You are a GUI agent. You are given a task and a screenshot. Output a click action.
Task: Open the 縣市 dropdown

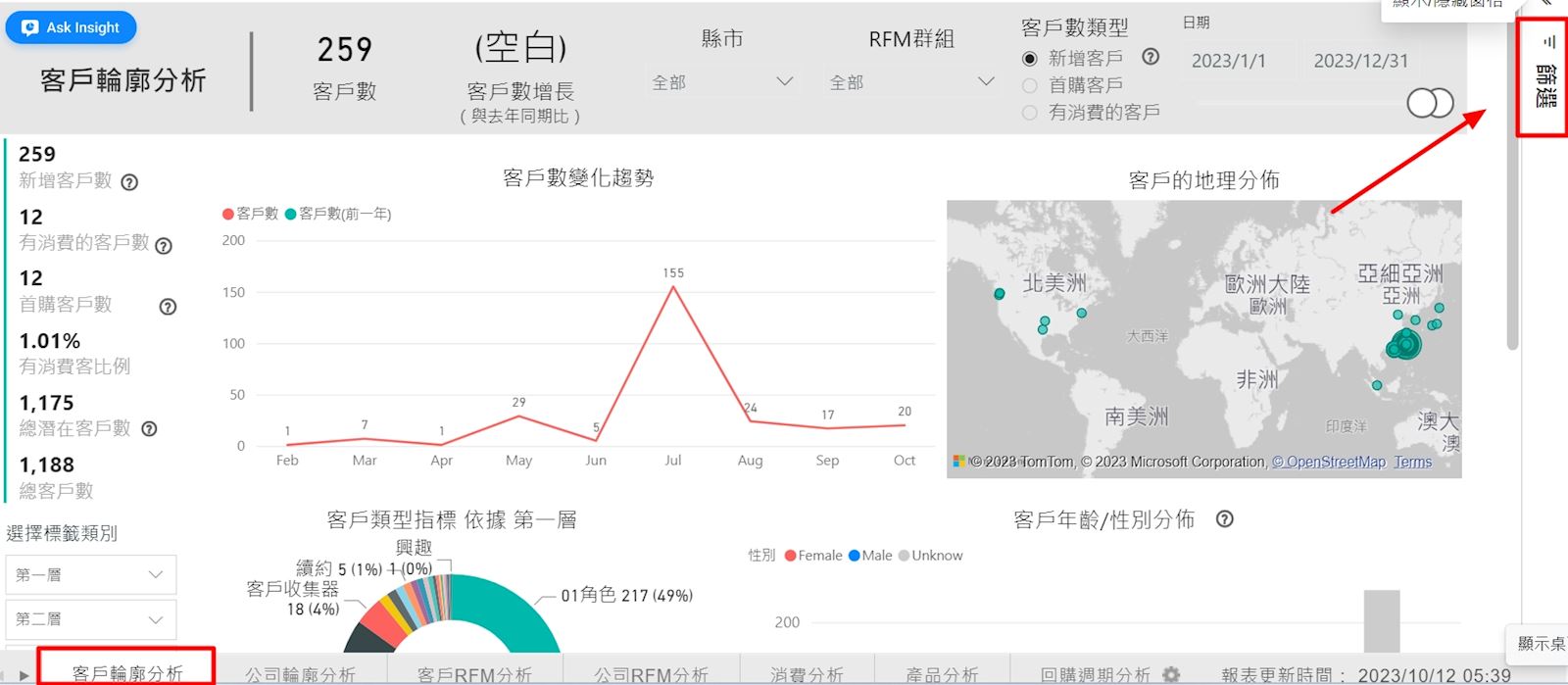pyautogui.click(x=723, y=82)
